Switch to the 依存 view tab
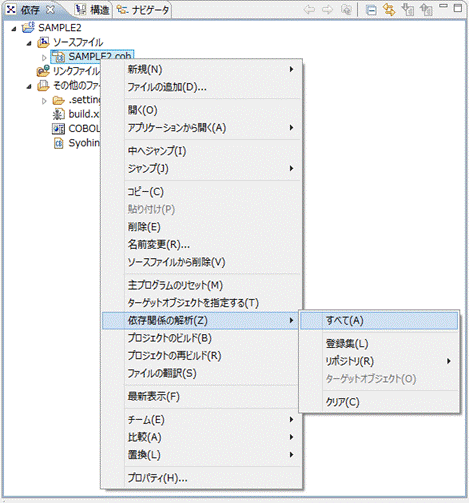The image size is (469, 503). (x=30, y=10)
